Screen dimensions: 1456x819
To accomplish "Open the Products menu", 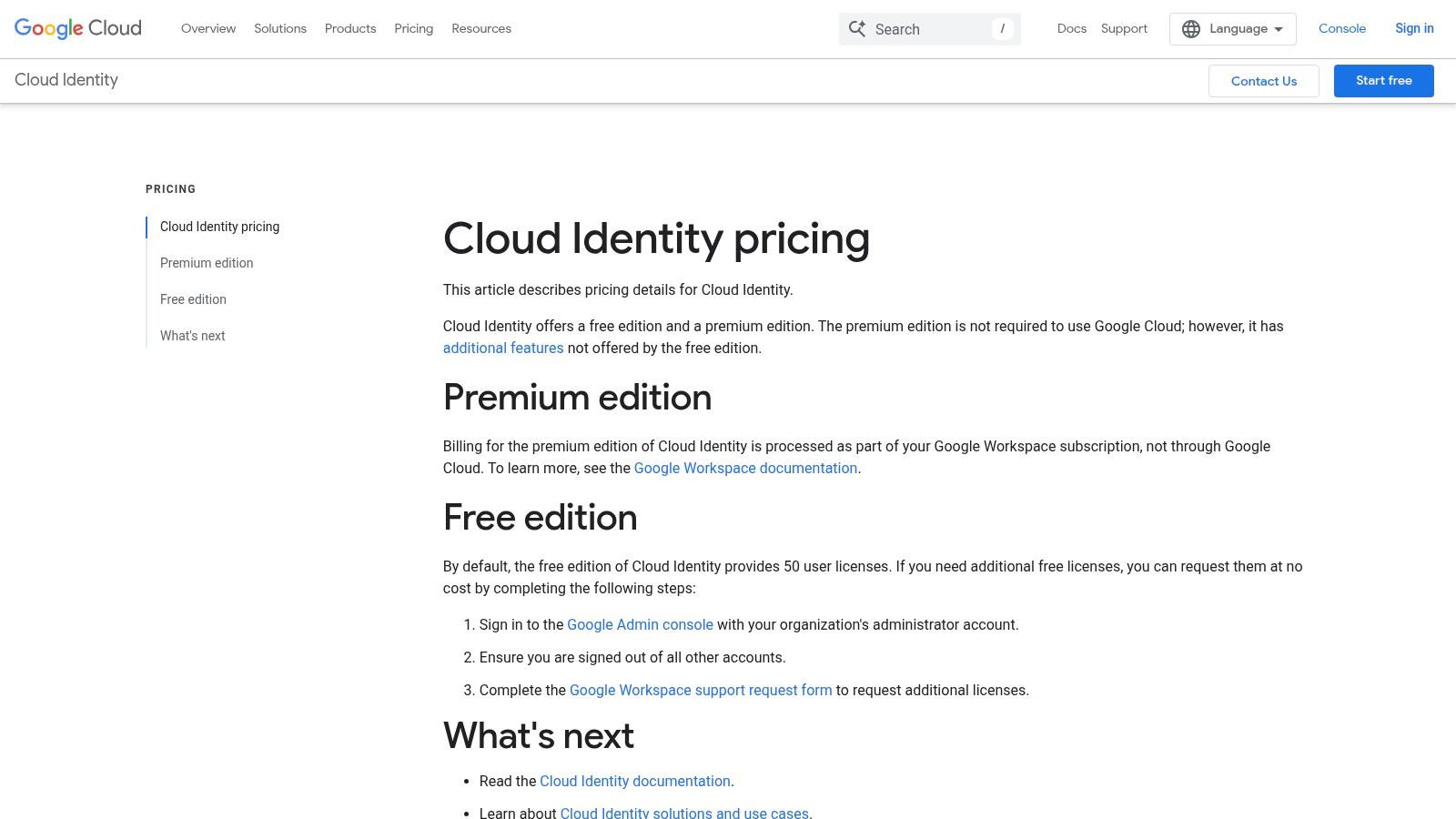I will pos(350,28).
